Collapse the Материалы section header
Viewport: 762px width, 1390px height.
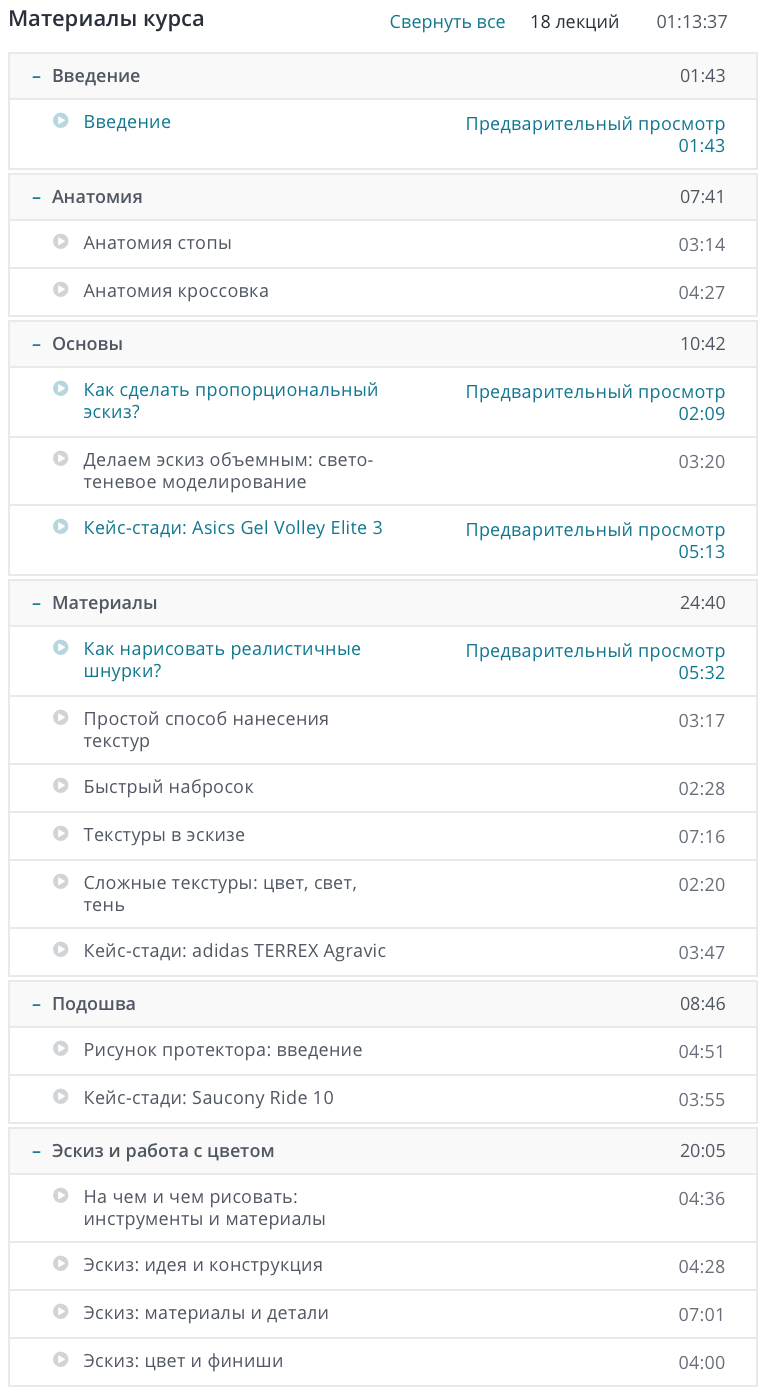click(x=383, y=603)
